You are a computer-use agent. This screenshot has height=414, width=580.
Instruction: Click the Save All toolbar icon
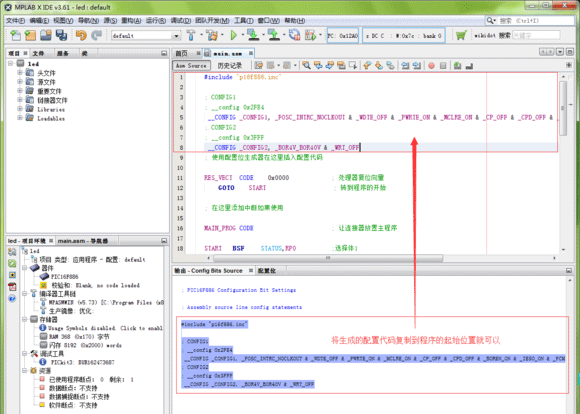pos(61,36)
